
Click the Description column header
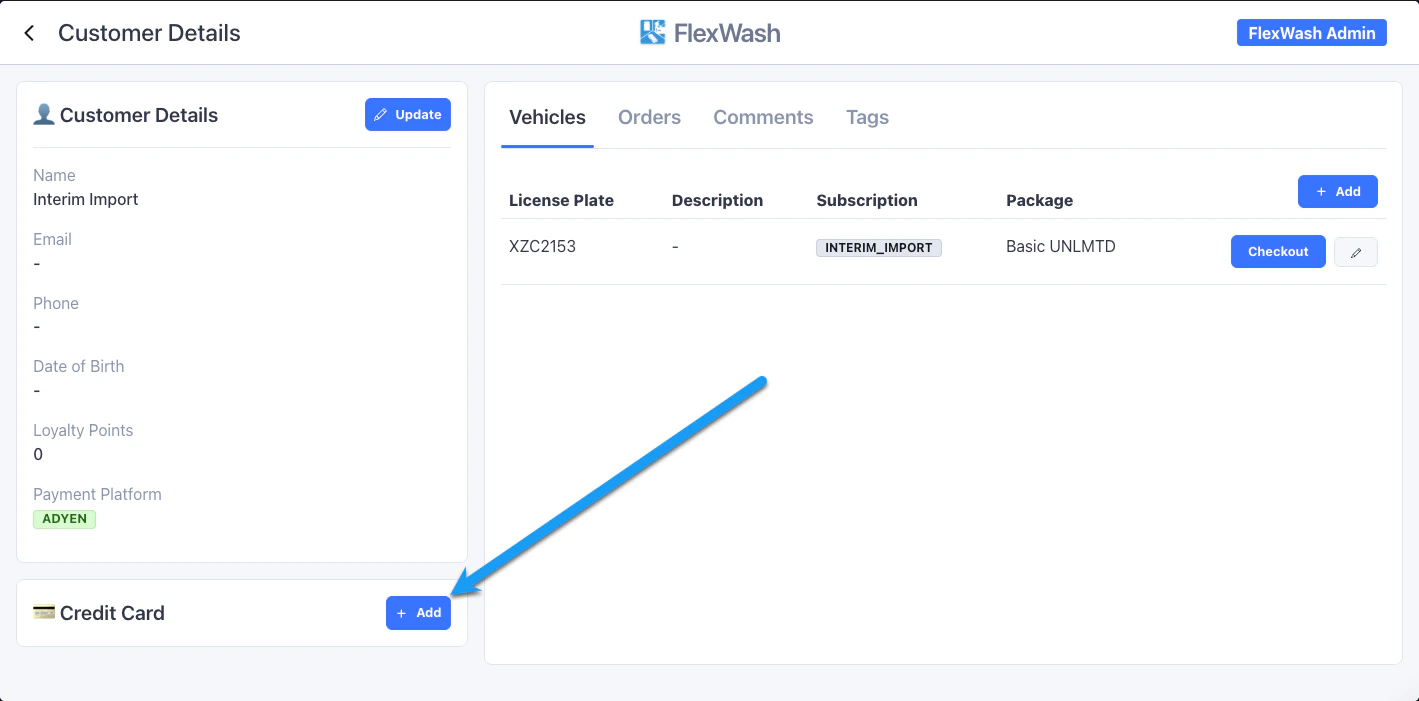(x=717, y=200)
